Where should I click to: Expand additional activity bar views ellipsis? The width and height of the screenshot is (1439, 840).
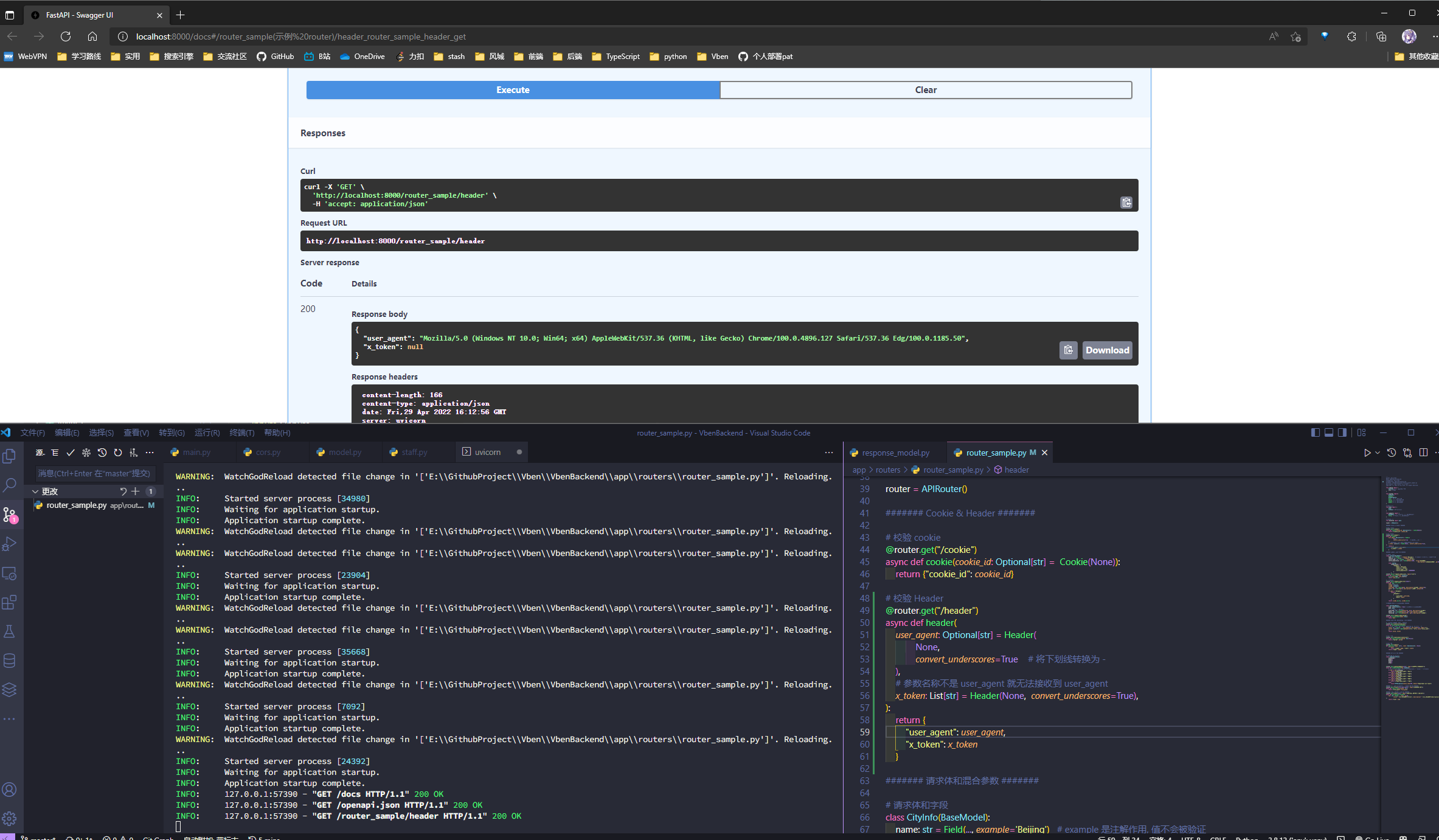click(10, 719)
